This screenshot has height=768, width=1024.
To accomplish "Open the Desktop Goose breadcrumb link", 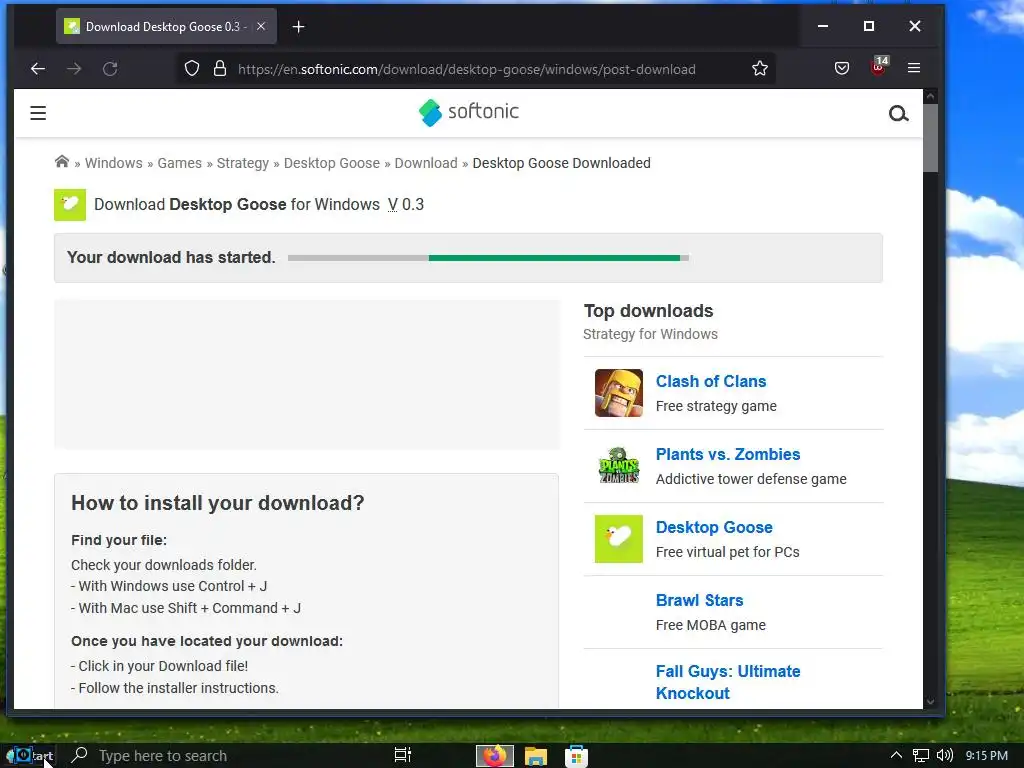I will [332, 163].
